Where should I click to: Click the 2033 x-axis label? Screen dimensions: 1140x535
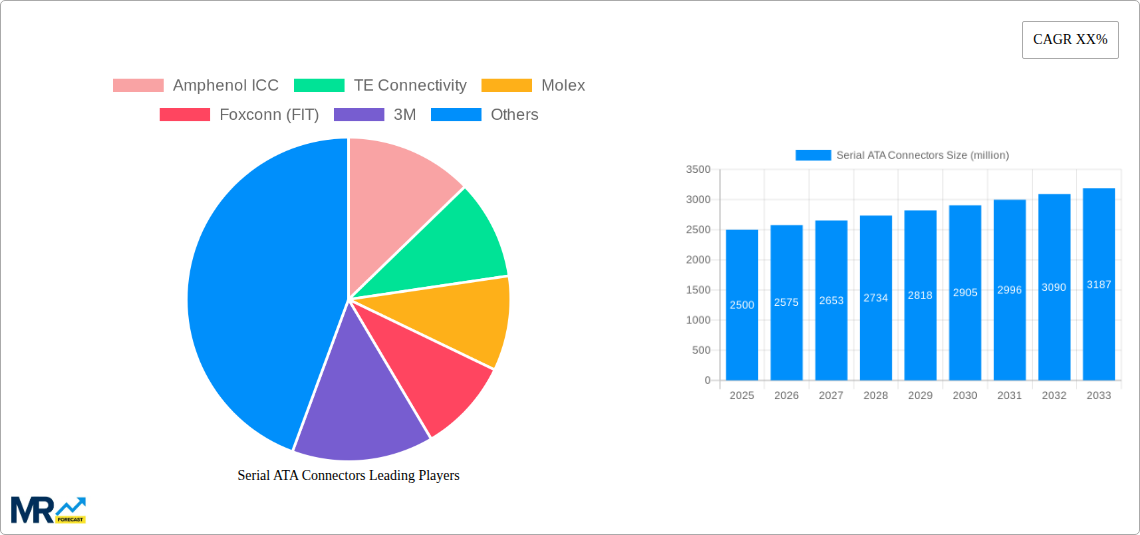pos(1099,395)
